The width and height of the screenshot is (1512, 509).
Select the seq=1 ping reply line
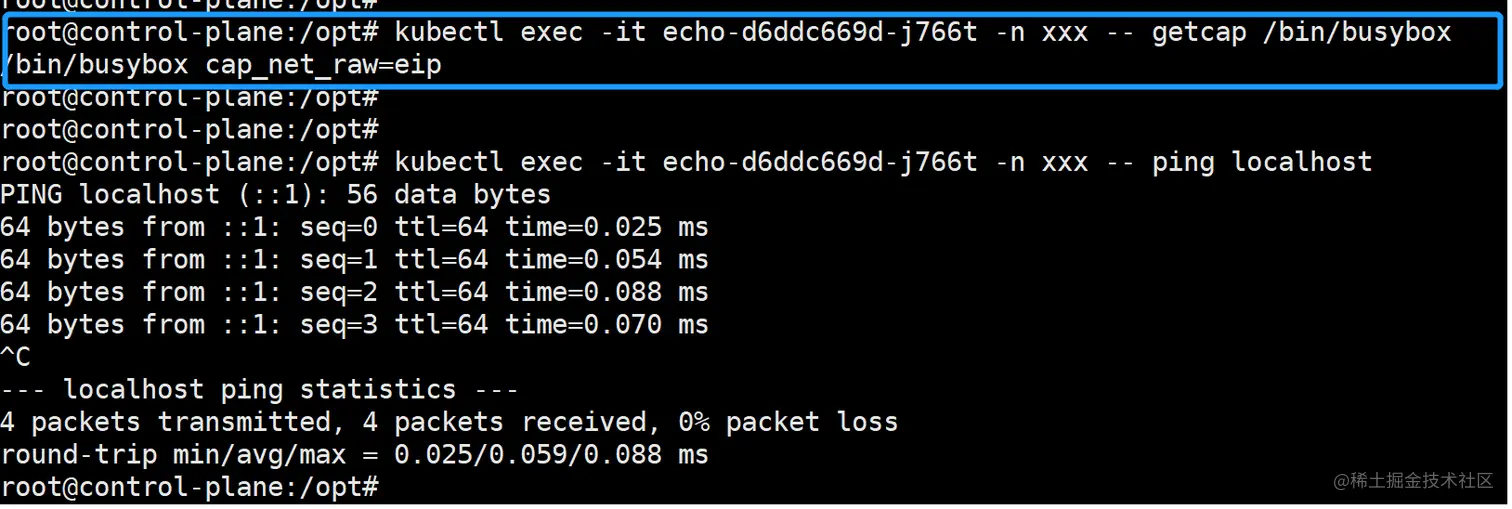pyautogui.click(x=354, y=260)
